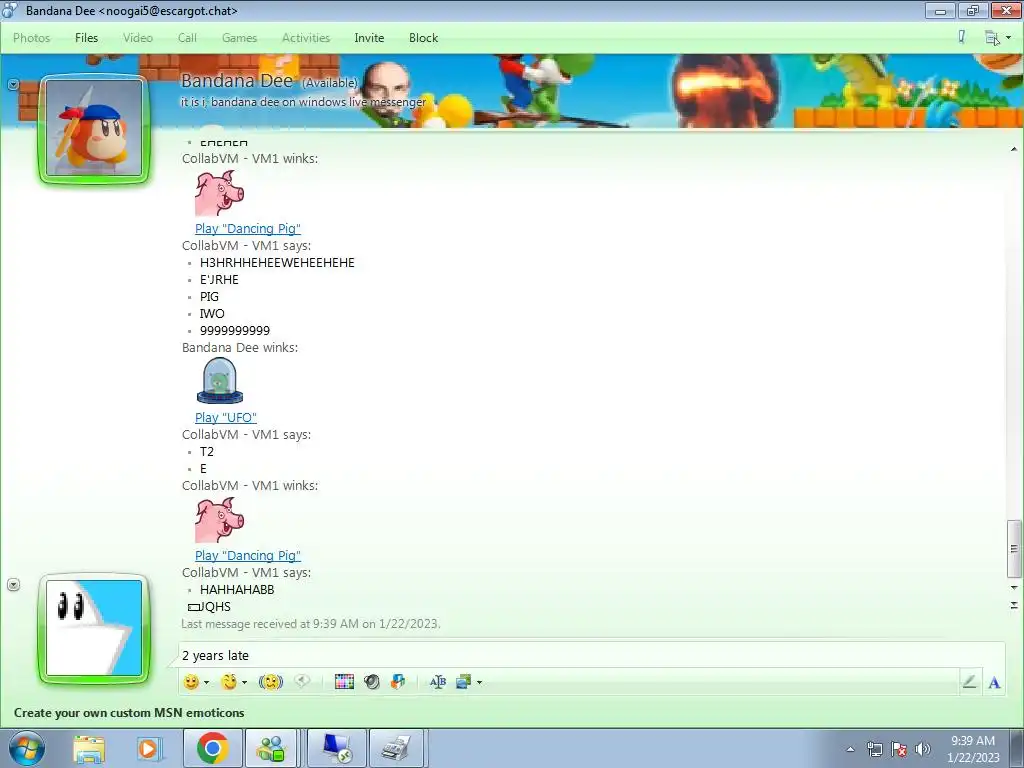Open the Video menu
This screenshot has height=768, width=1024.
(138, 38)
